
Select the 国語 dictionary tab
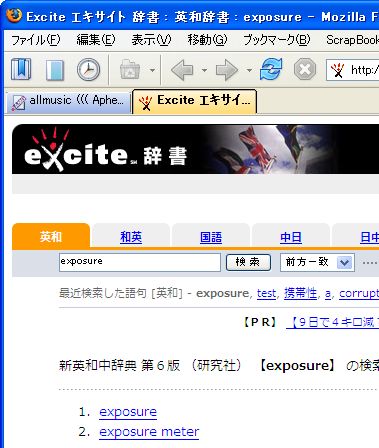211,237
